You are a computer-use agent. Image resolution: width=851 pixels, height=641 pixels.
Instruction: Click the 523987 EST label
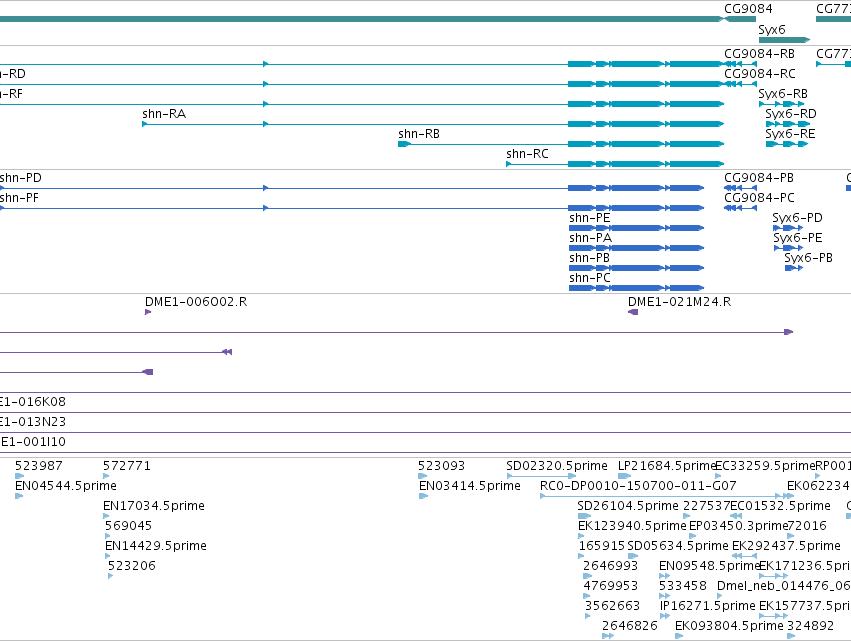[39, 466]
